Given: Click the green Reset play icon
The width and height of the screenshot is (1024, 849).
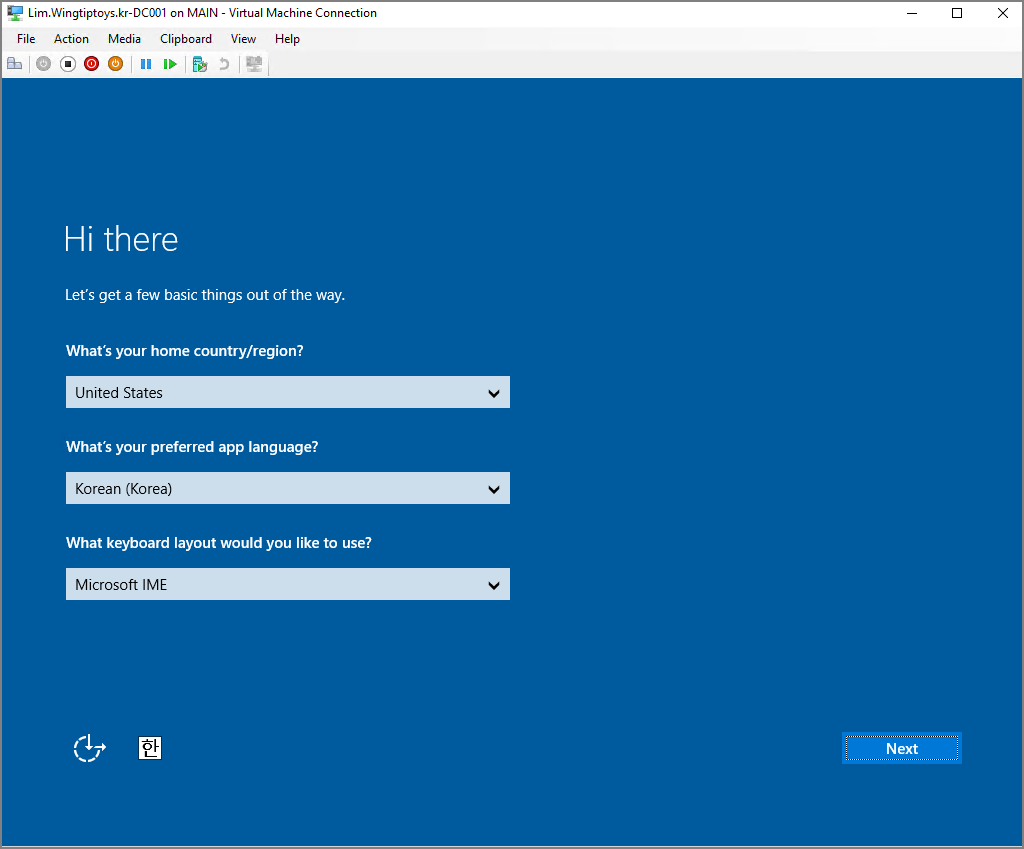Looking at the screenshot, I should (170, 64).
